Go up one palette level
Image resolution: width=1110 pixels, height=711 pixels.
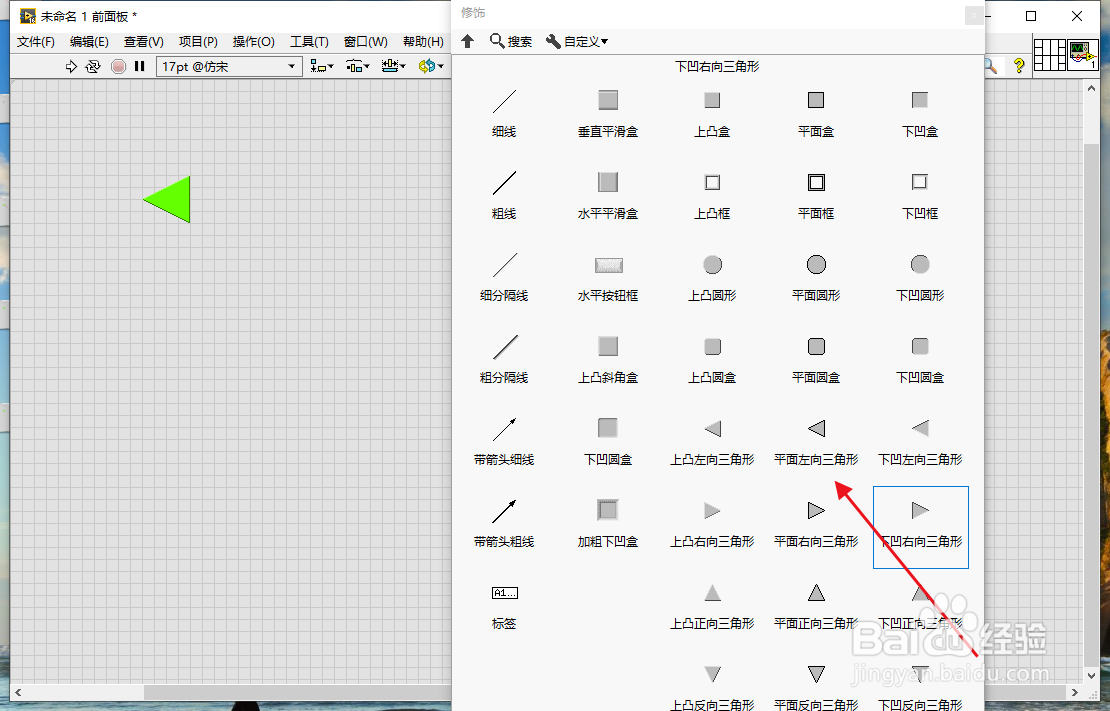pos(467,41)
